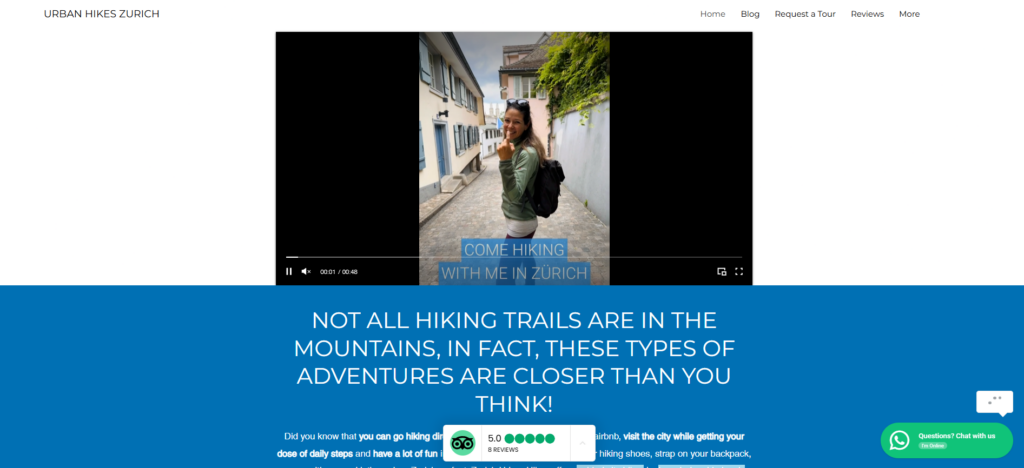Viewport: 1024px width, 468px height.
Task: Open the 8 Reviews rating link
Action: tap(503, 450)
